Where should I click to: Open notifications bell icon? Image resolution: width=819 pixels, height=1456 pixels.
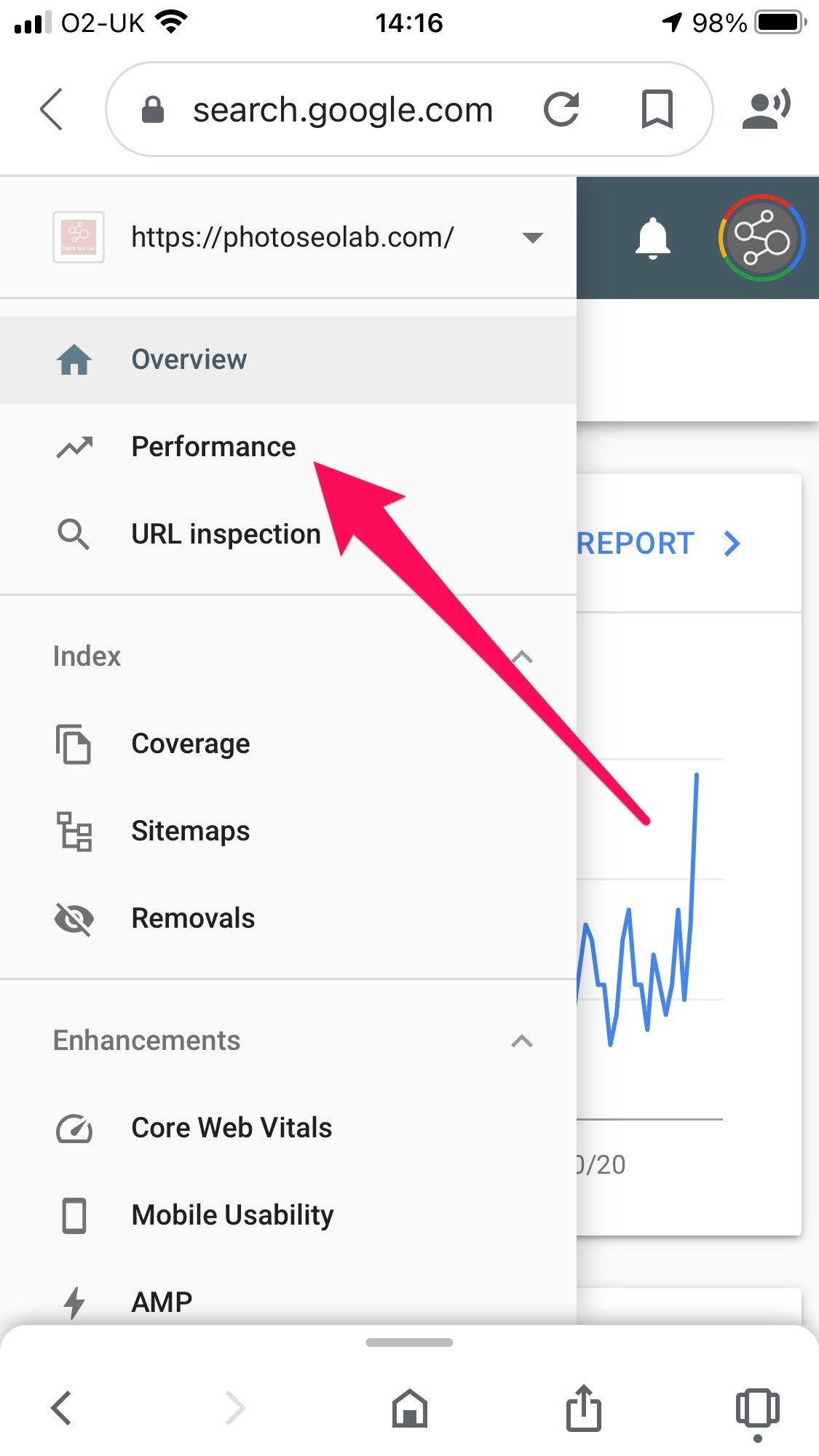tap(652, 237)
